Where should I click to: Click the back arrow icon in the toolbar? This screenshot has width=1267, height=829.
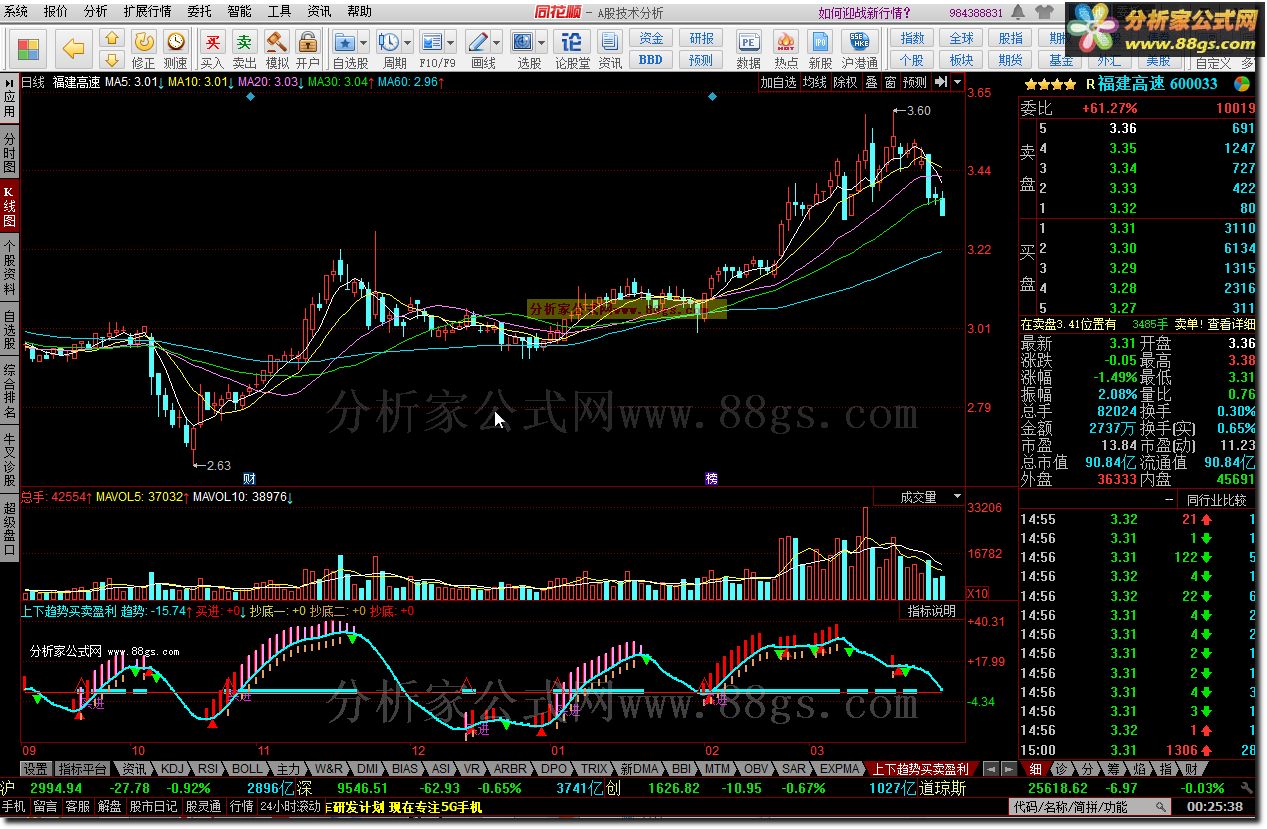73,48
